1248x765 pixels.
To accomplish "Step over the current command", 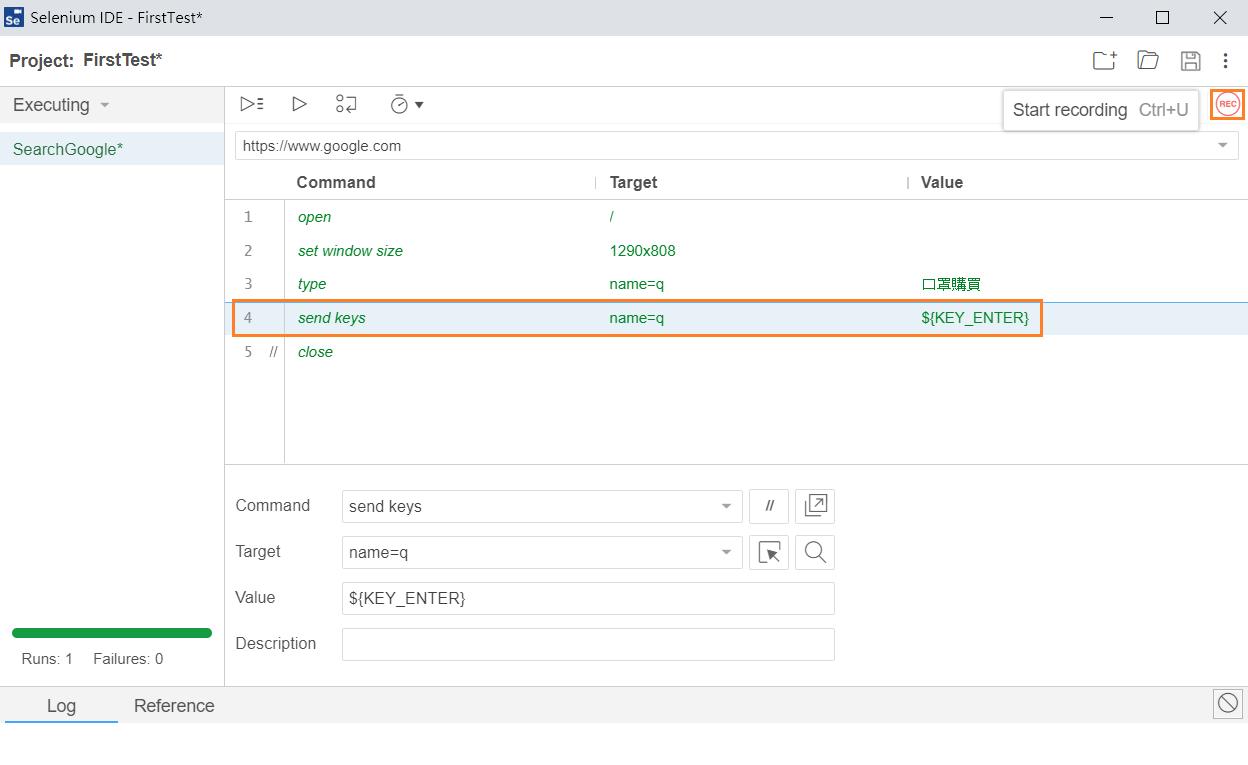I will 346,104.
